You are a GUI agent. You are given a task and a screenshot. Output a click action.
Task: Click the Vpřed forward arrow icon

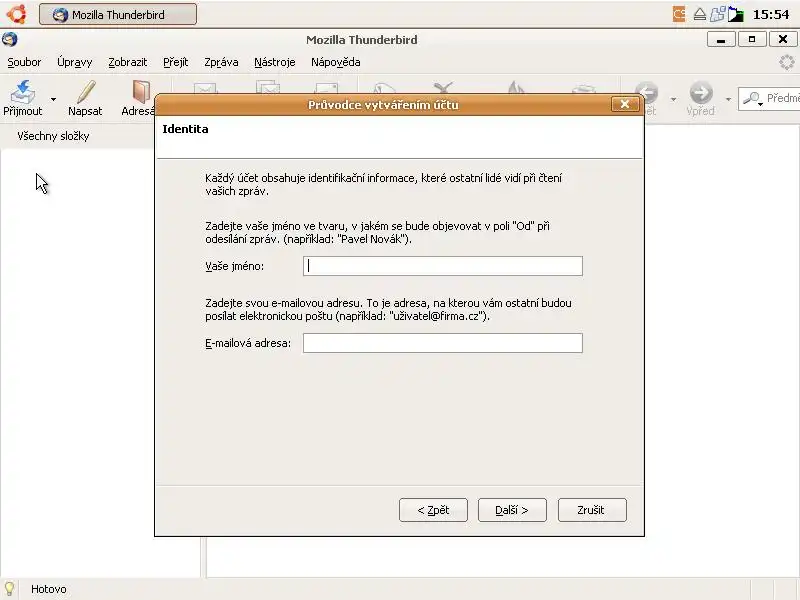coord(701,93)
